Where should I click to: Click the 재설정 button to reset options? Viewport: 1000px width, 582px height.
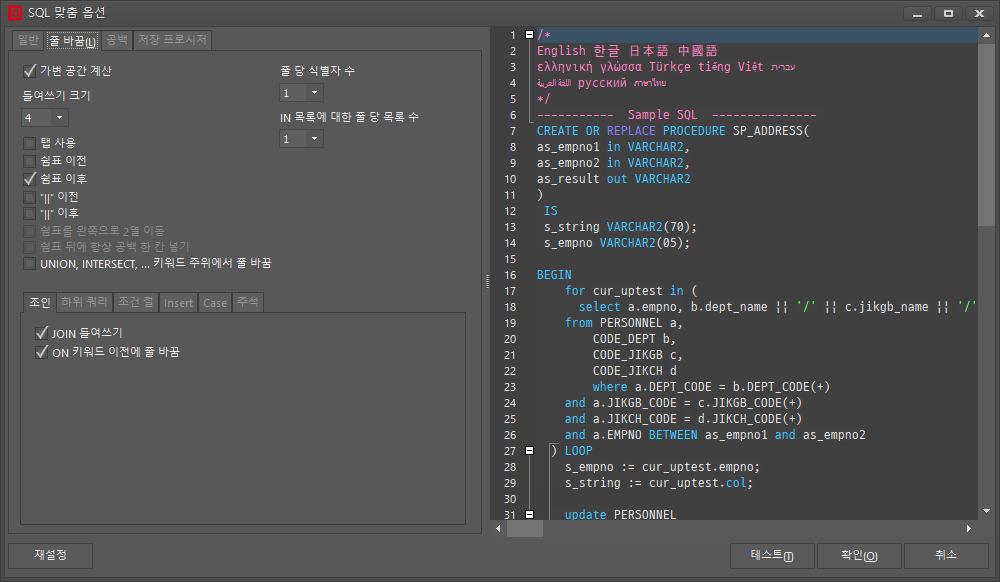click(50, 555)
